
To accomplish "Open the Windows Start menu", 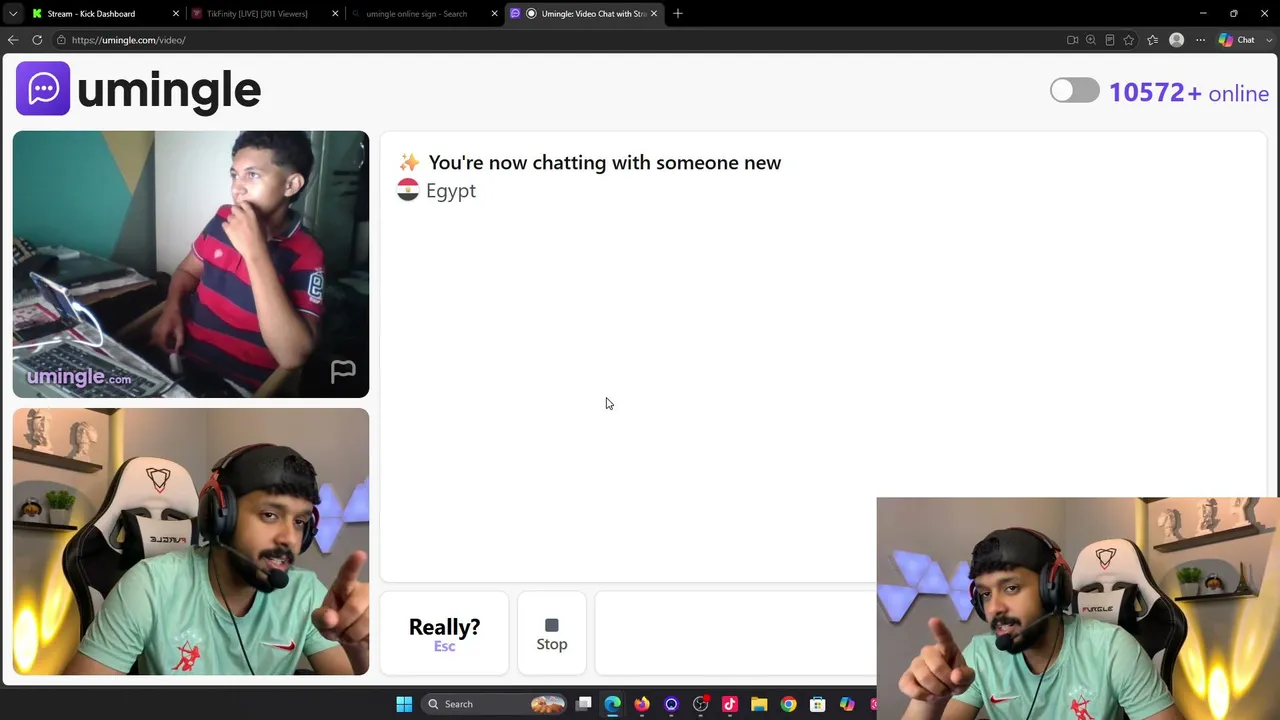I will click(404, 704).
